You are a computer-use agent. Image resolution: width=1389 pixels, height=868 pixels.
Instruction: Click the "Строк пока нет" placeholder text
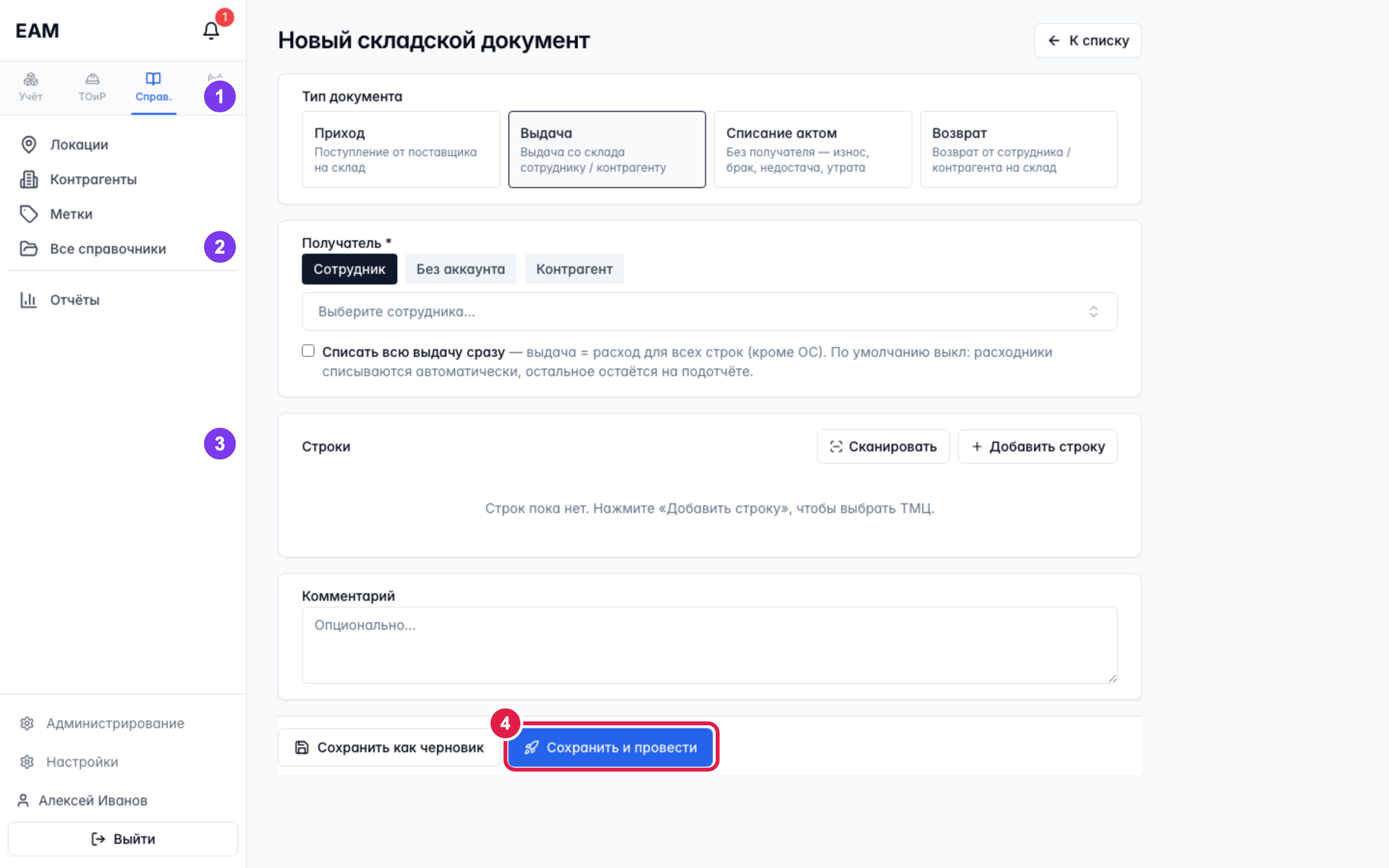(709, 509)
